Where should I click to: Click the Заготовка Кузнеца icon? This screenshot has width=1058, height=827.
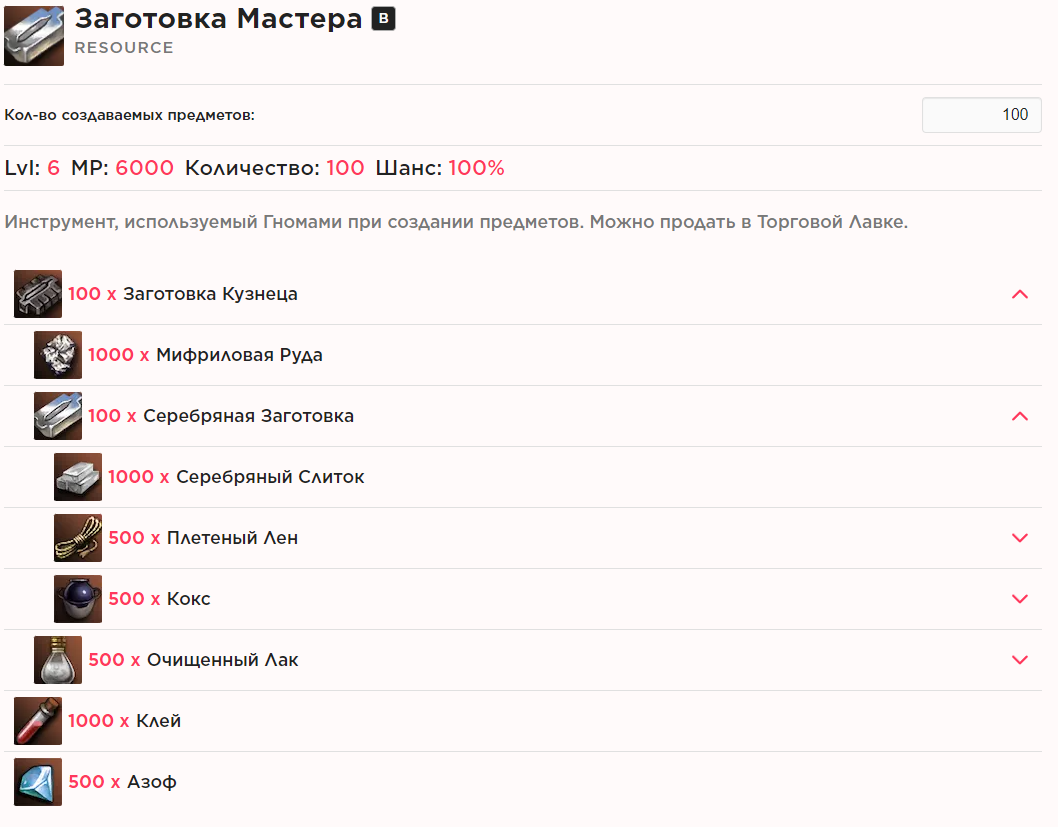[38, 294]
